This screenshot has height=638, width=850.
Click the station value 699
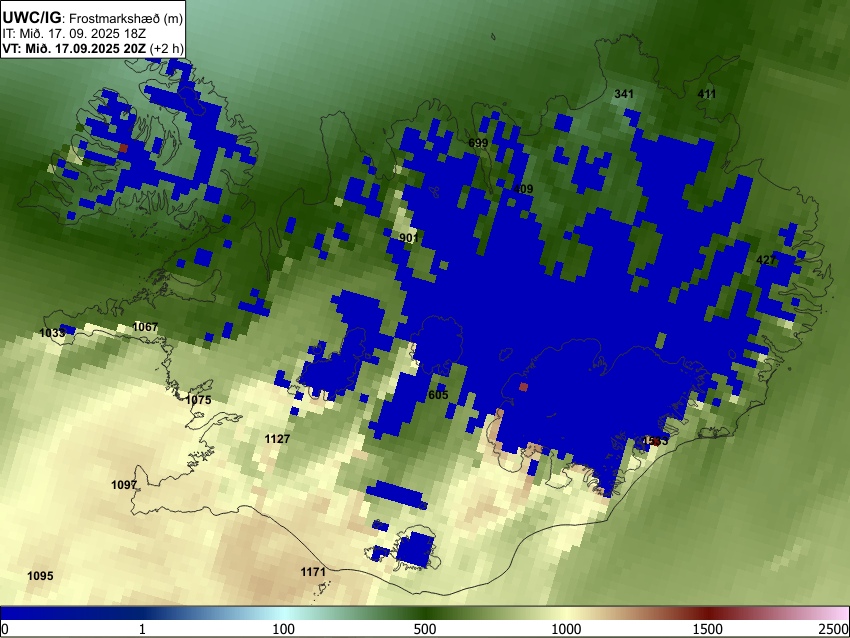click(478, 143)
